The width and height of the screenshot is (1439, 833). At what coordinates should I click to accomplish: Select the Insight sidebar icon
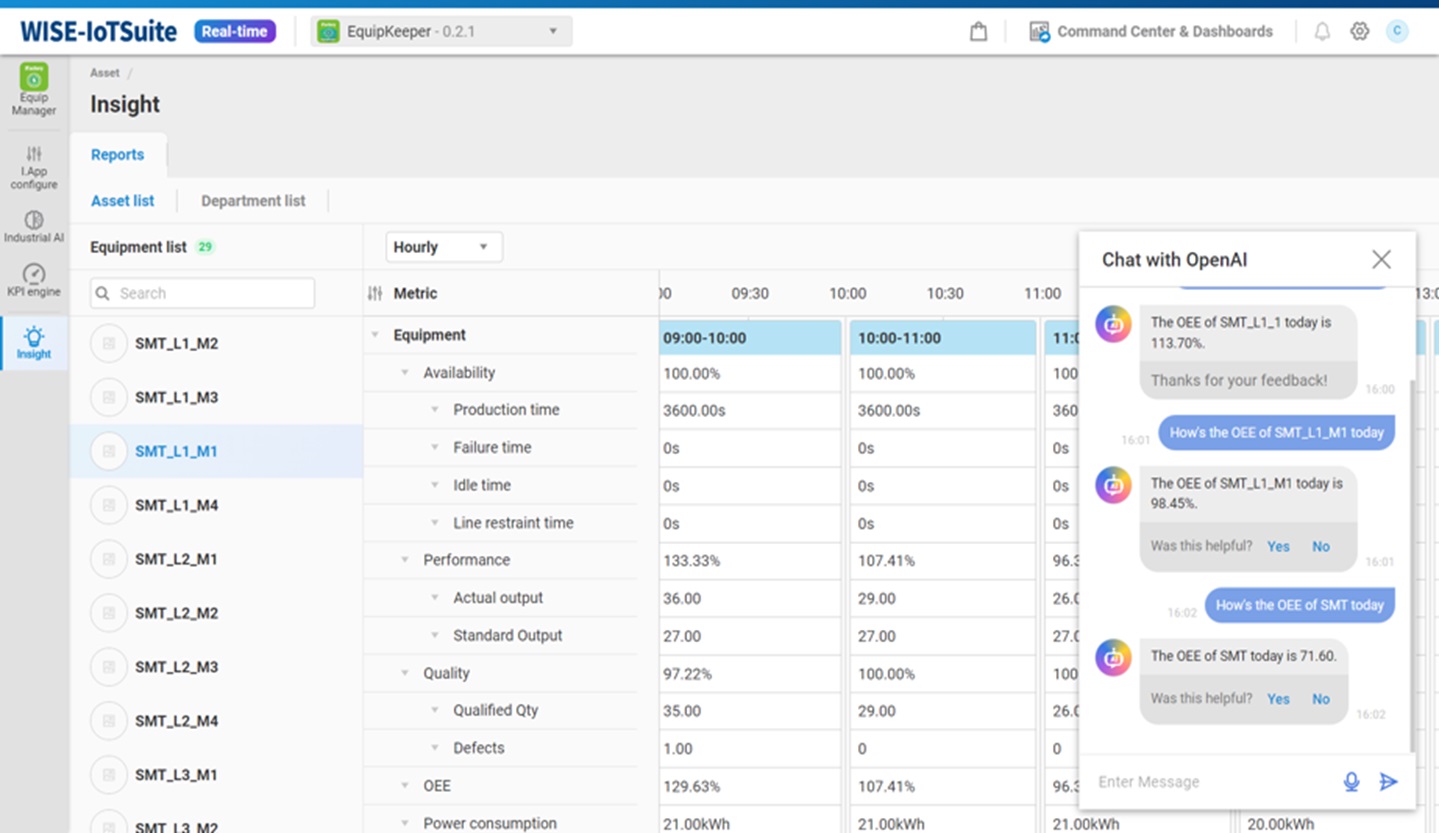pos(34,342)
